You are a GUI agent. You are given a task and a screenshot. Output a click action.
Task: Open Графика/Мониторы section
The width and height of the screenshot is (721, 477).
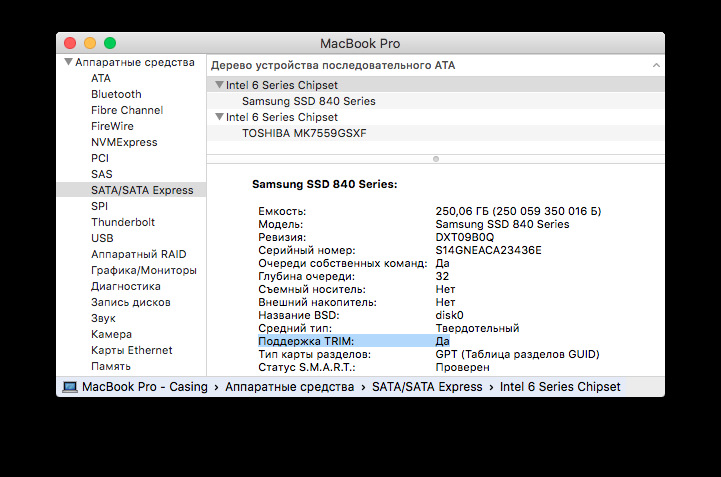143,270
